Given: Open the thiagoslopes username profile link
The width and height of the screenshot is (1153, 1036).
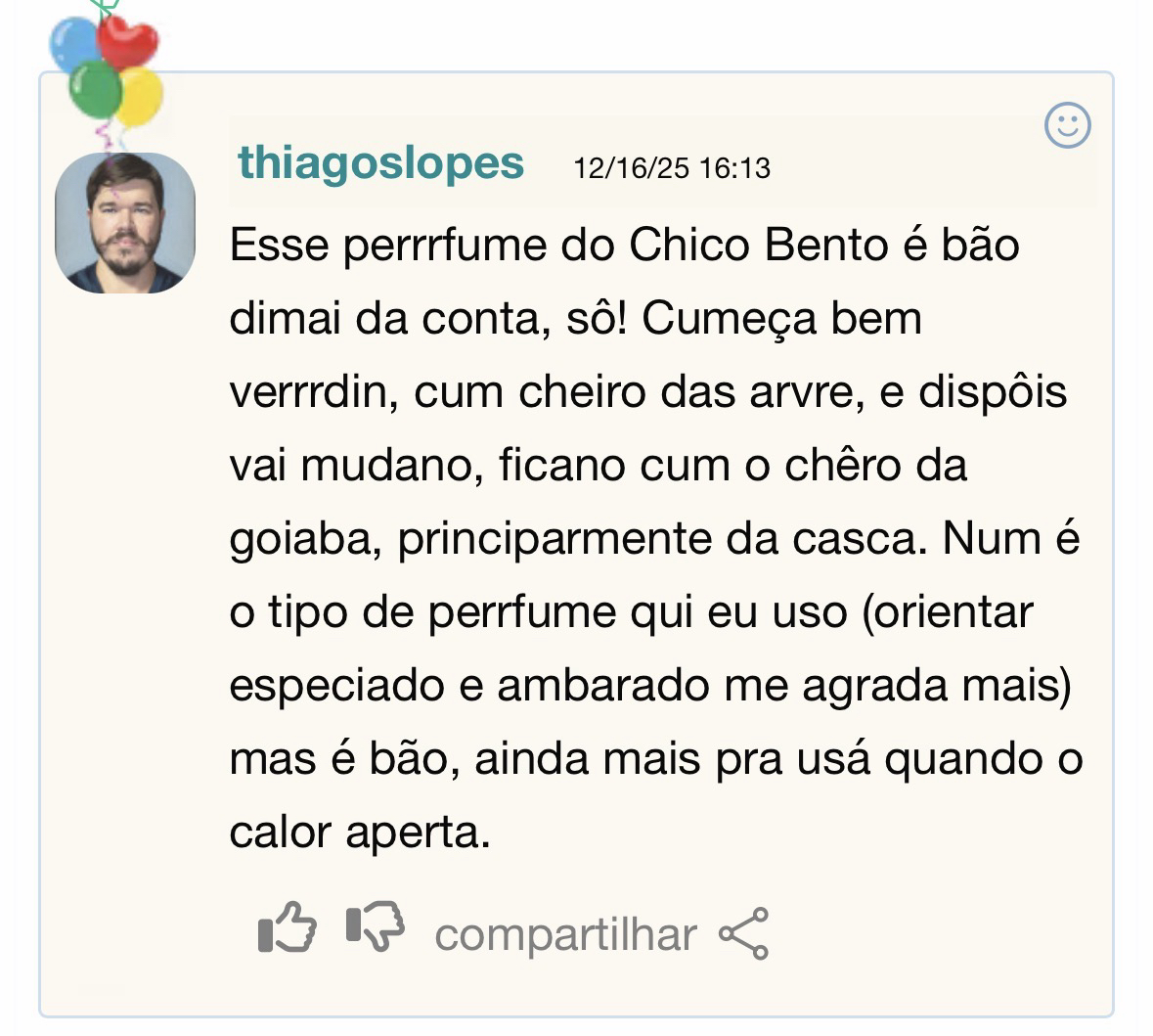Looking at the screenshot, I should [380, 162].
